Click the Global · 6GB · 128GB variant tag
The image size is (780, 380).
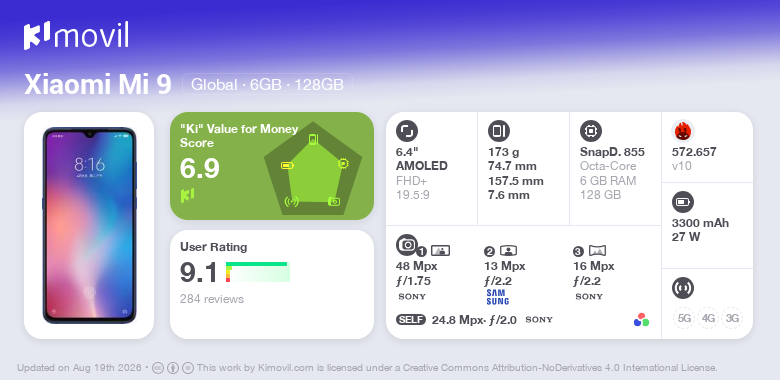tap(267, 85)
